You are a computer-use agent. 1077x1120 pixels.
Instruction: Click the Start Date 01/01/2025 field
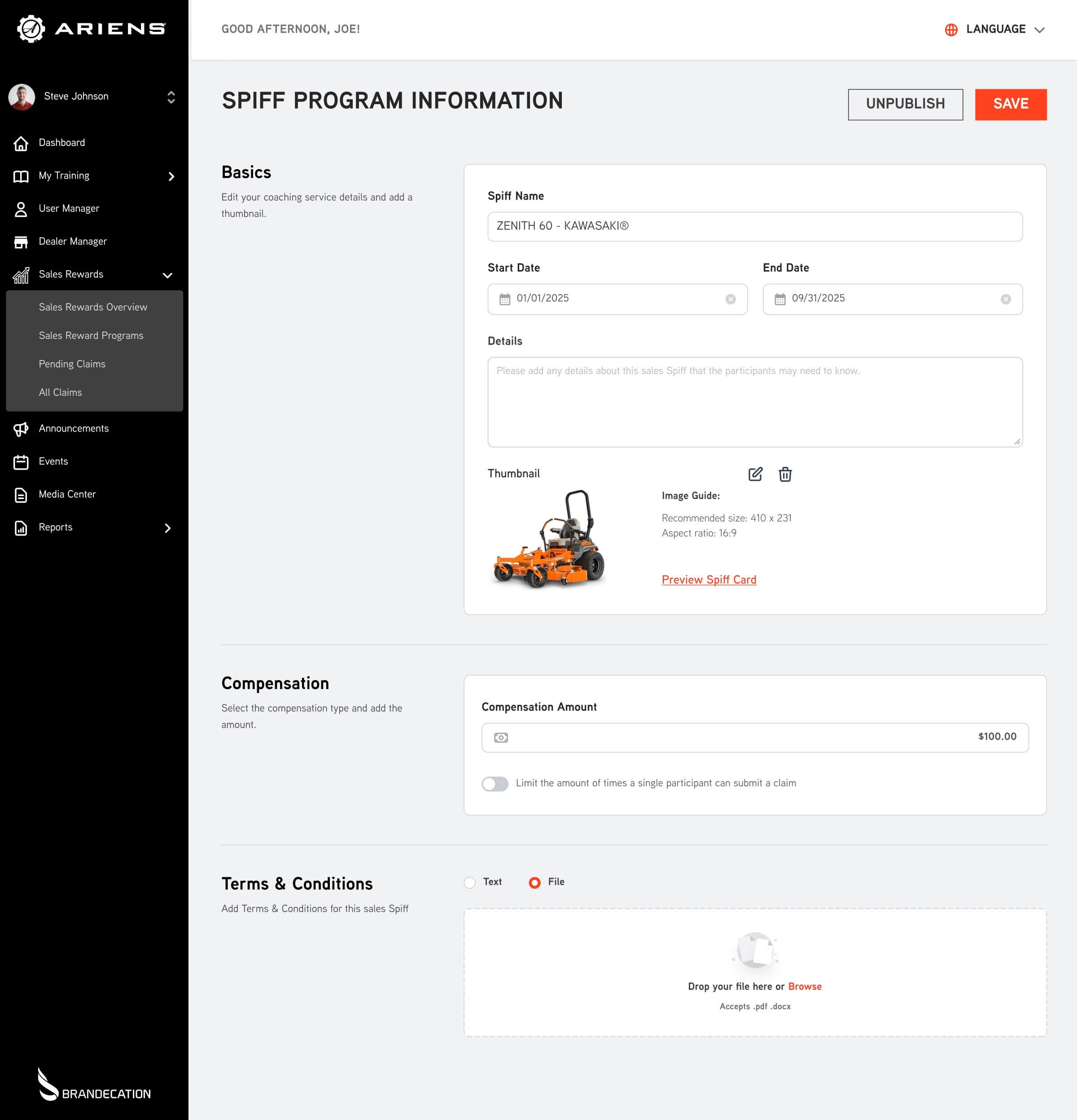coord(617,299)
